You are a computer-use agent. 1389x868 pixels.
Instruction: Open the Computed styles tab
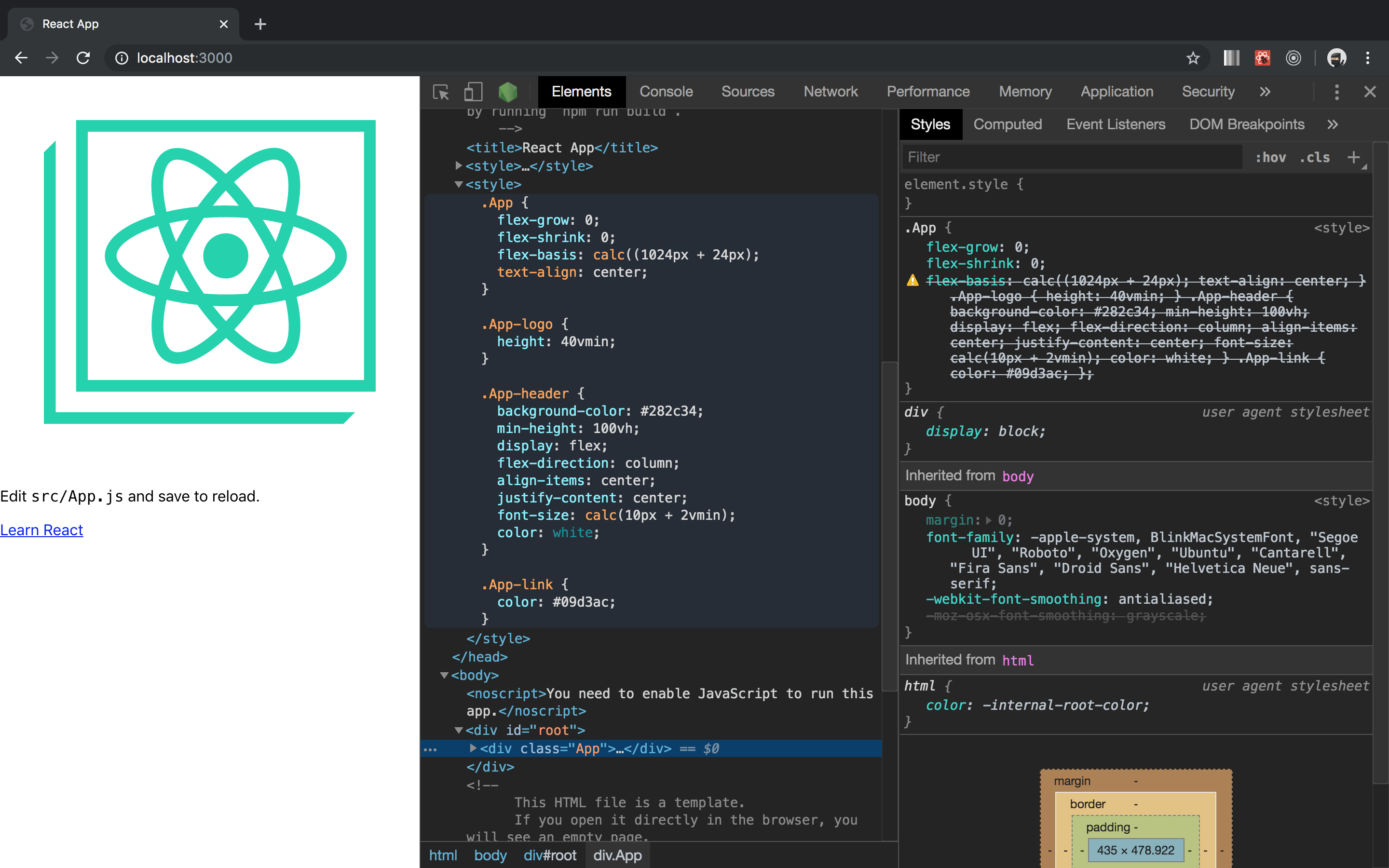pyautogui.click(x=1008, y=124)
